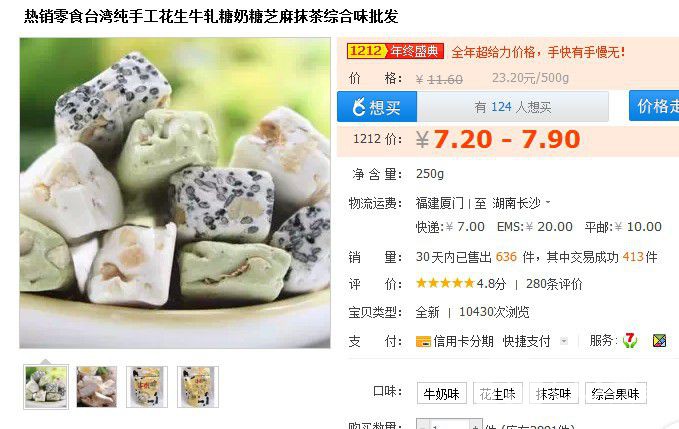Click the 7-day return service icon
This screenshot has height=429, width=679.
pyautogui.click(x=630, y=341)
